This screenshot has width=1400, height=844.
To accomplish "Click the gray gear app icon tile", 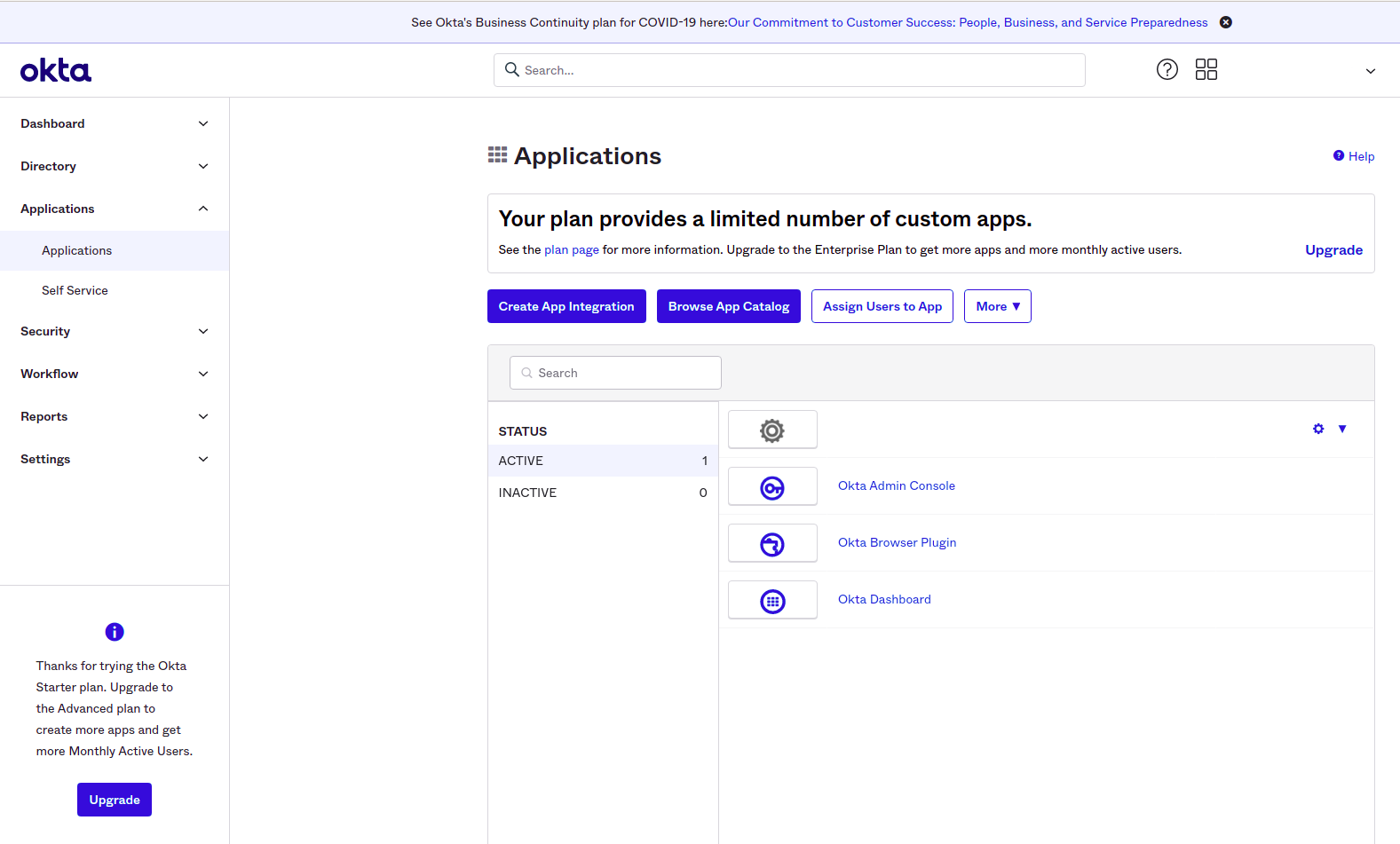I will [x=772, y=430].
